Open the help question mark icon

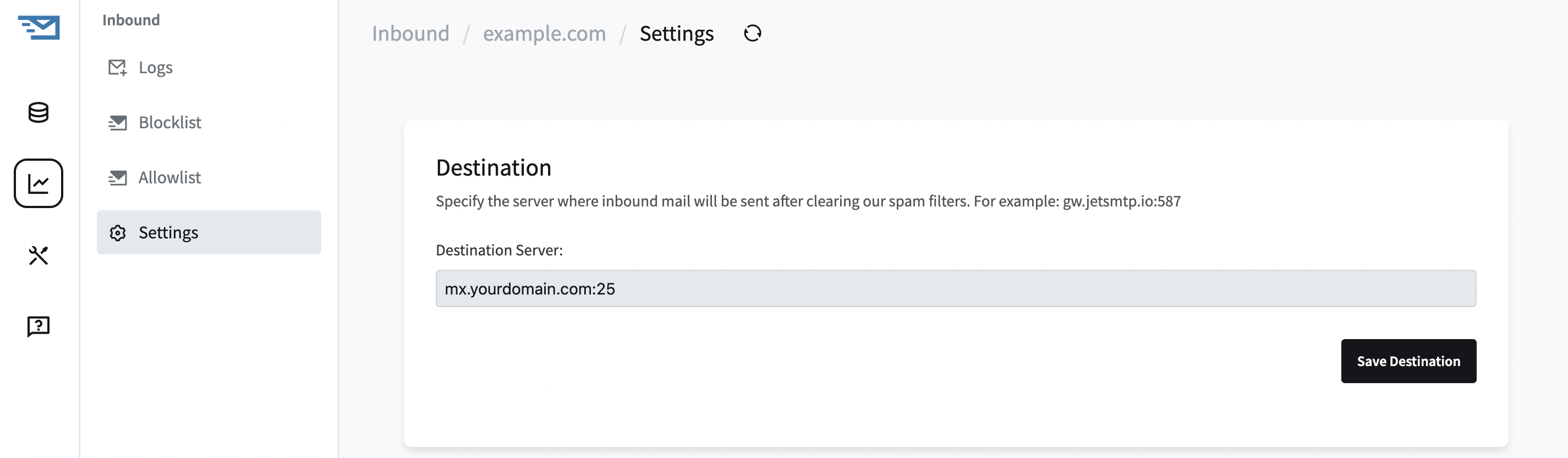click(39, 327)
